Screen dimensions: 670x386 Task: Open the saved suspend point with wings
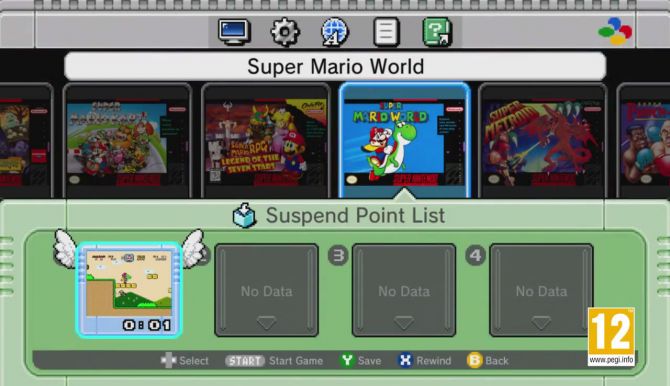pyautogui.click(x=129, y=290)
